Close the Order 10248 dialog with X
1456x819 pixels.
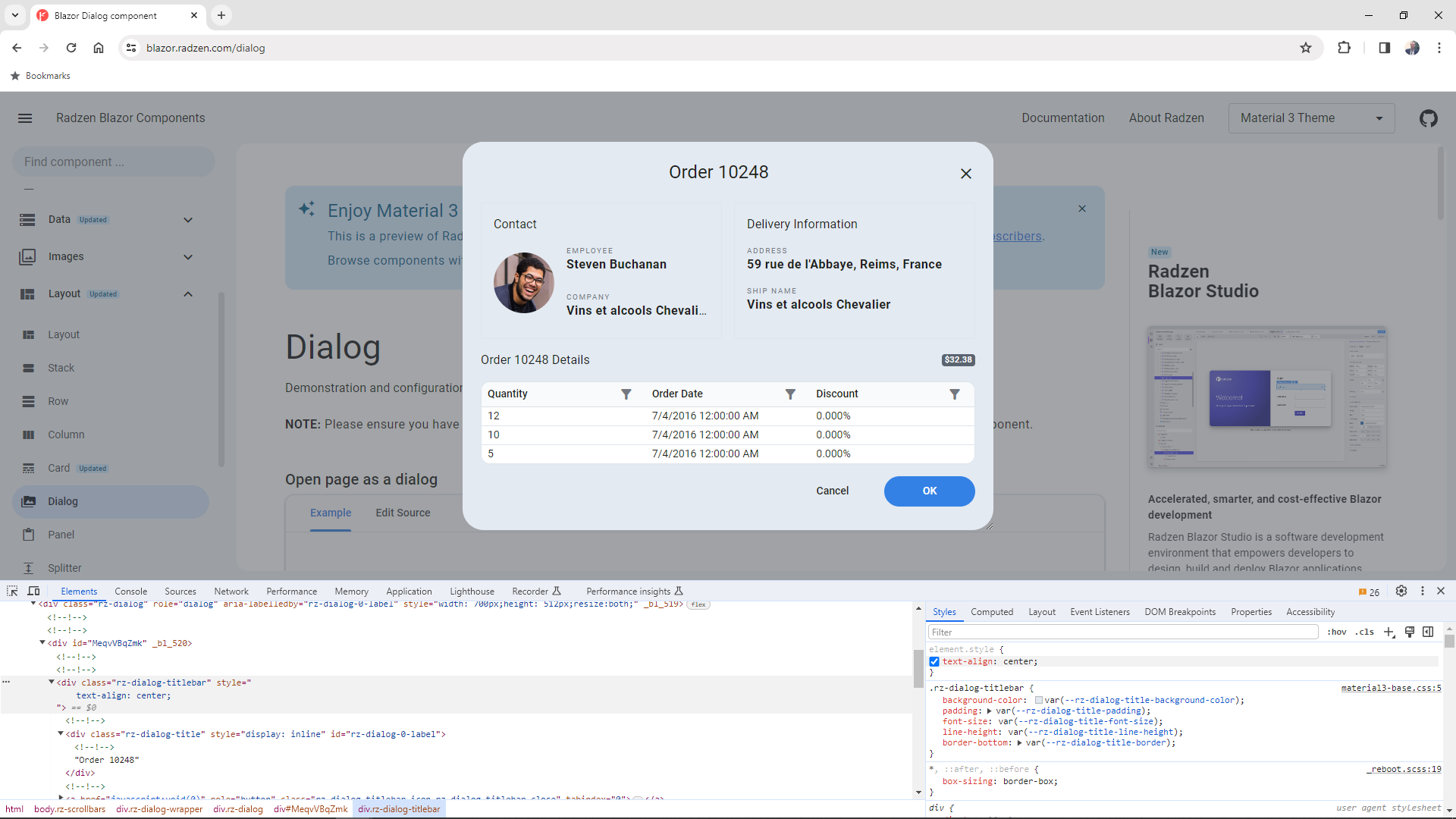pyautogui.click(x=965, y=174)
